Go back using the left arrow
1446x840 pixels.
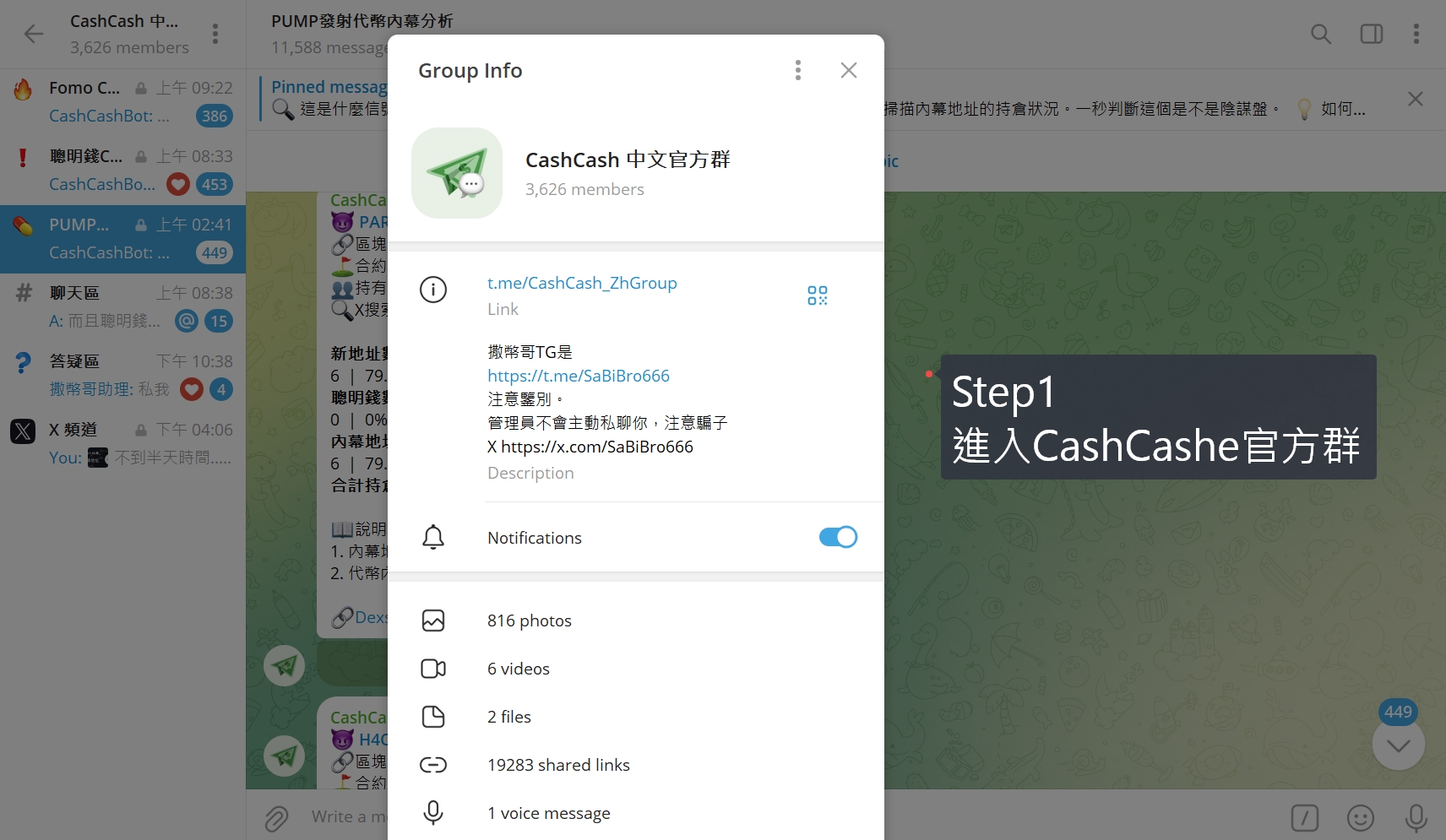click(x=34, y=34)
